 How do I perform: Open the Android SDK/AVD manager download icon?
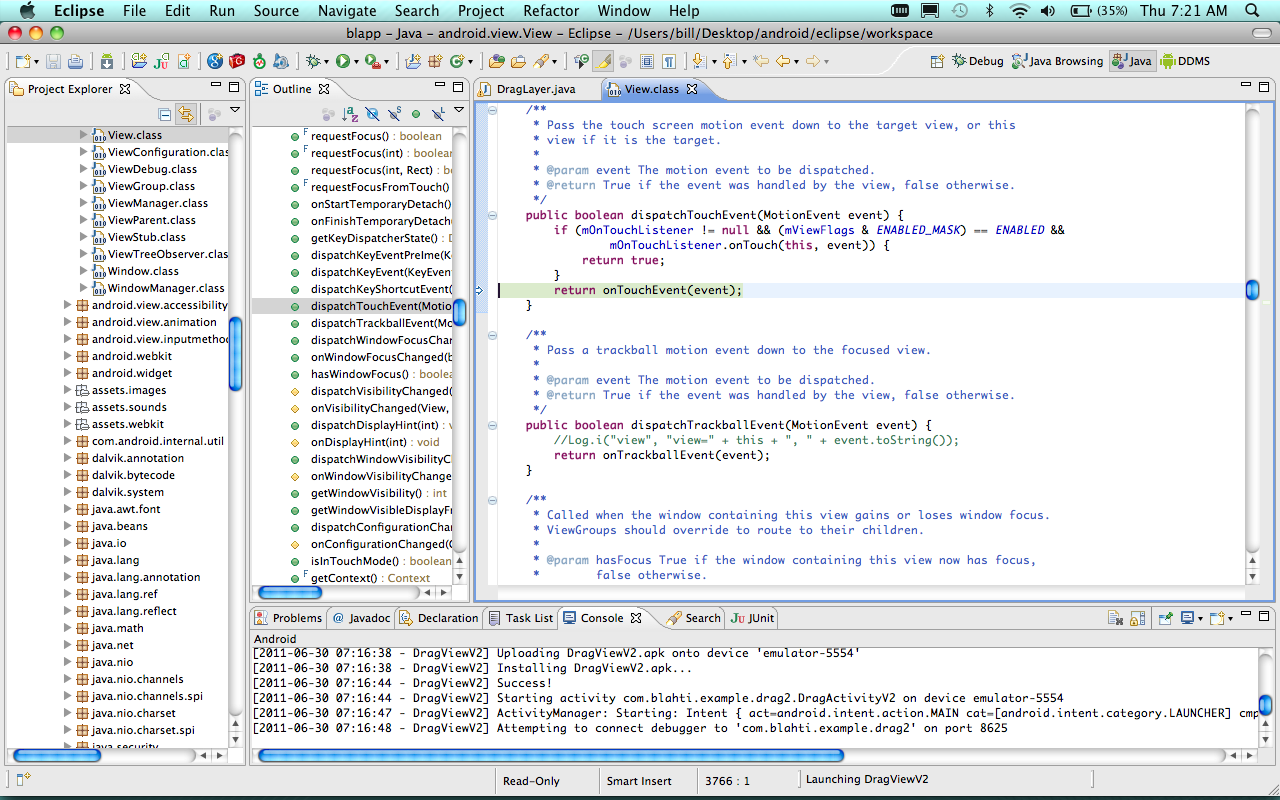107,62
